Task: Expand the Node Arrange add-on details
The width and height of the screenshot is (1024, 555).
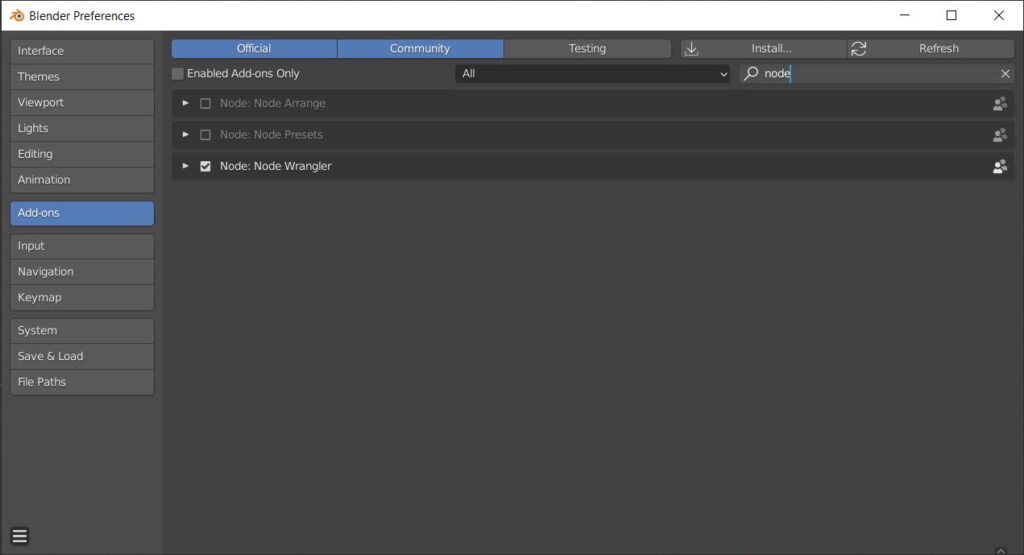Action: pos(185,103)
